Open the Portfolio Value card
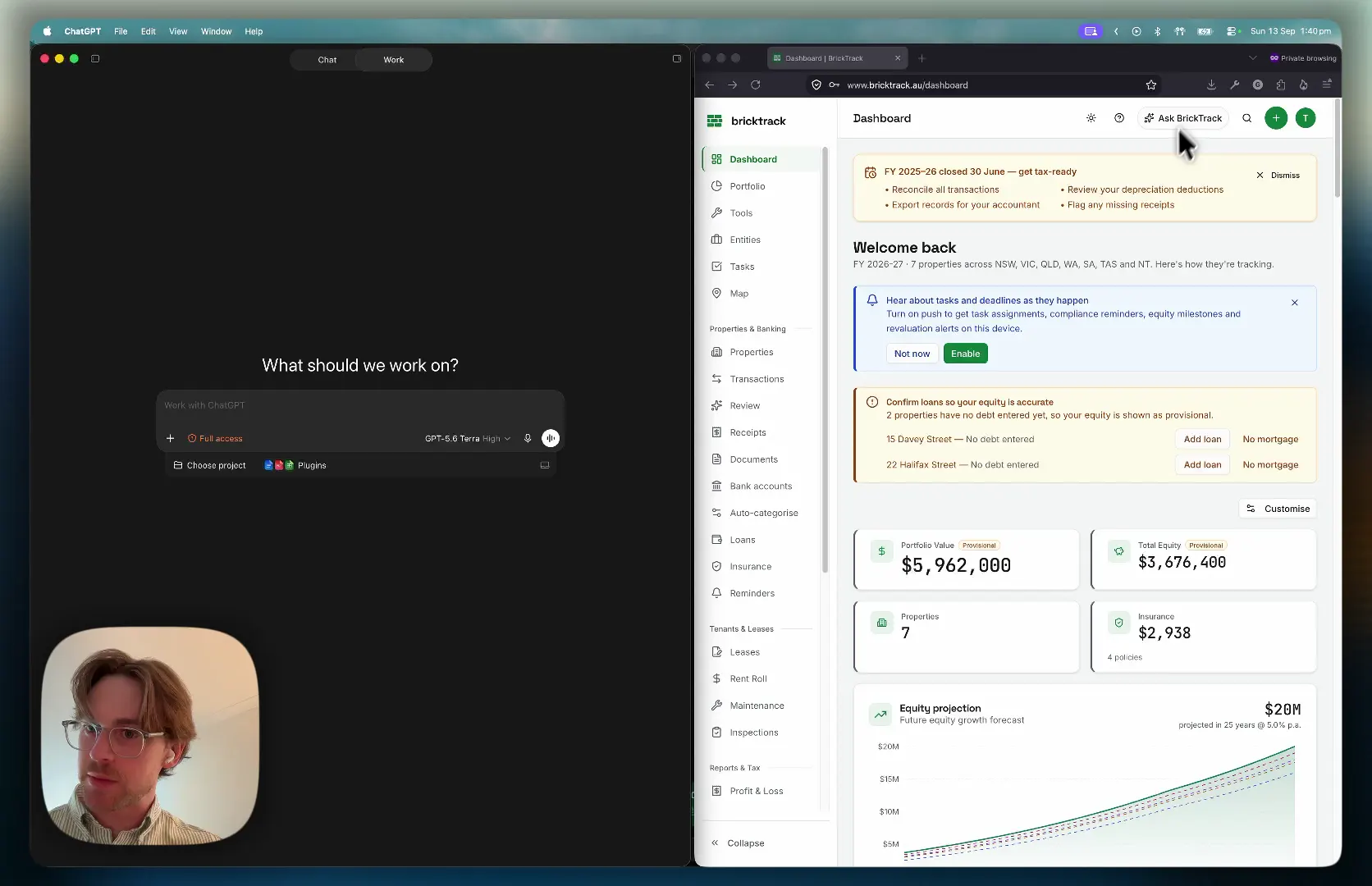 point(967,559)
